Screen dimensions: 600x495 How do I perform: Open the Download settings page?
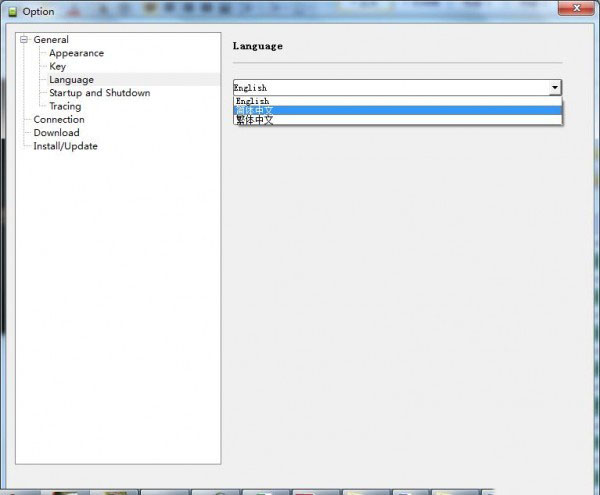[x=57, y=133]
